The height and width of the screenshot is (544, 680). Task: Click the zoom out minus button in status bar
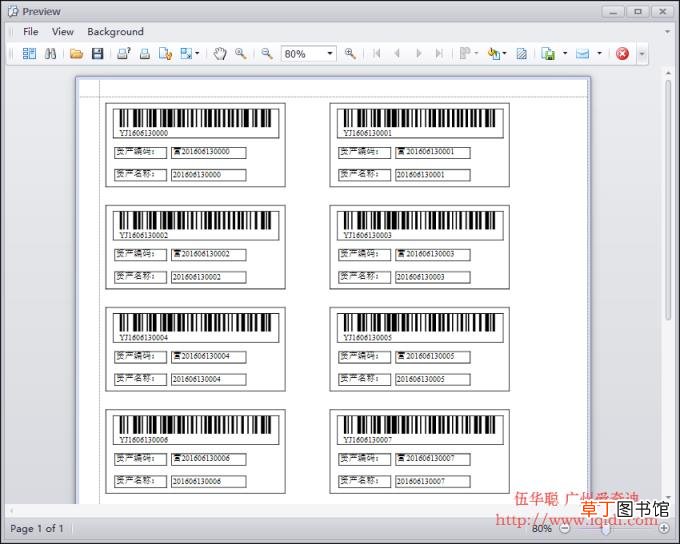[x=565, y=528]
